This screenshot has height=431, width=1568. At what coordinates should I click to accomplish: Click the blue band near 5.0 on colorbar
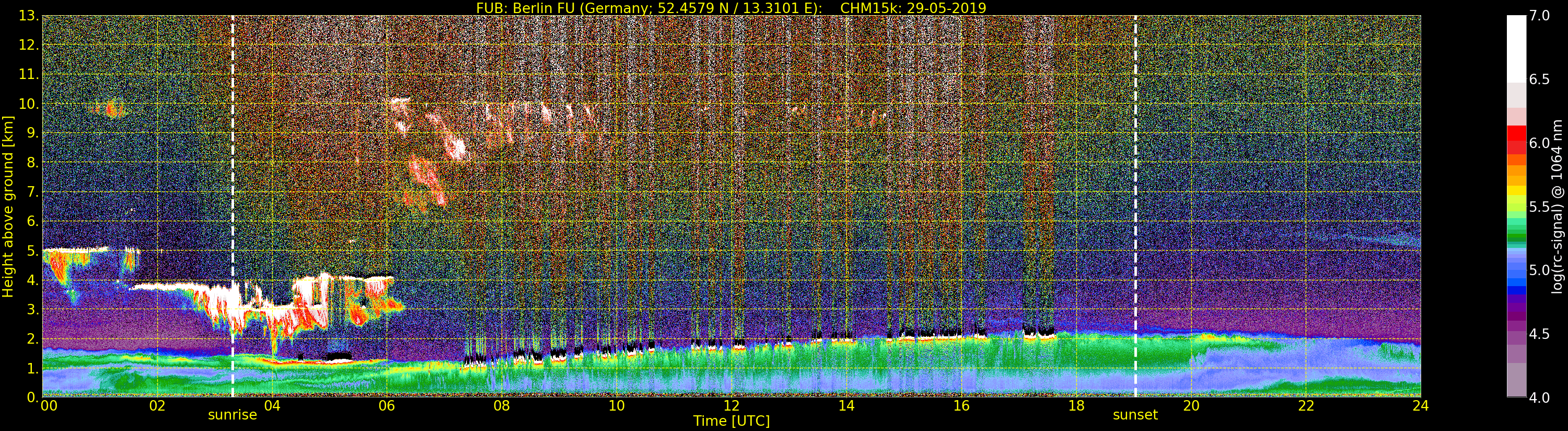point(1516,269)
